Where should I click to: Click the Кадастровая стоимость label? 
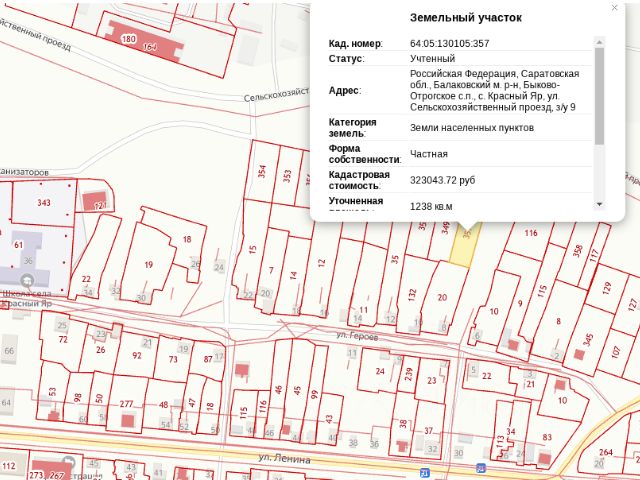coord(359,180)
